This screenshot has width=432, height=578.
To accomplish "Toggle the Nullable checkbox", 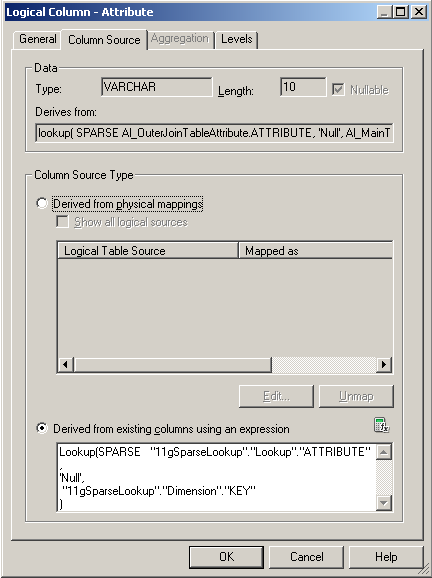I will [x=338, y=90].
